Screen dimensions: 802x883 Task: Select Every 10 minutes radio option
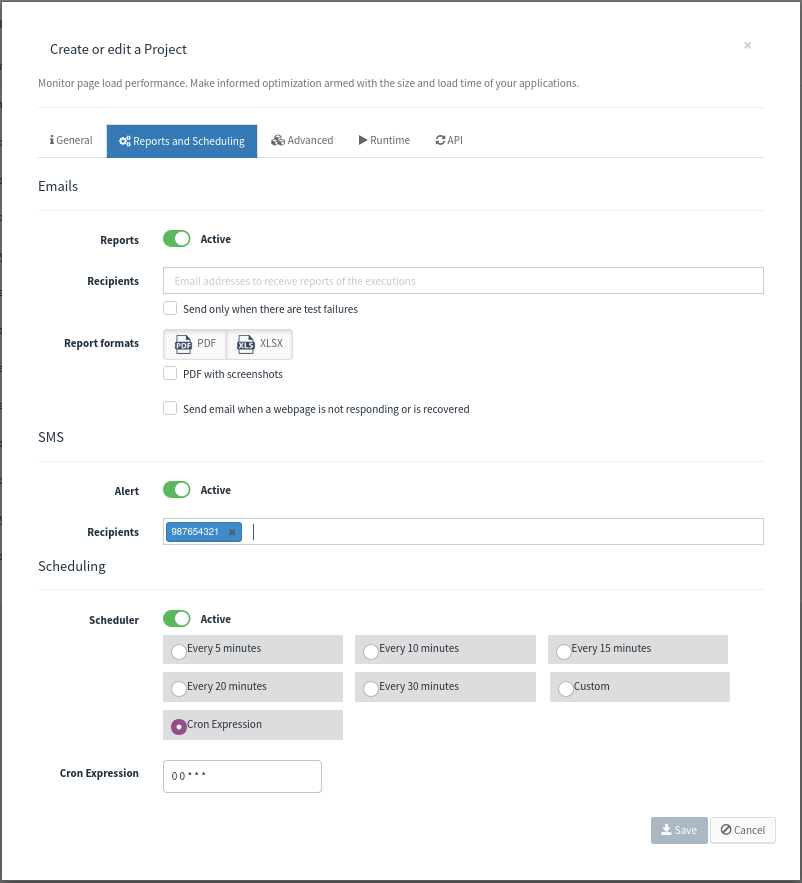(x=371, y=652)
